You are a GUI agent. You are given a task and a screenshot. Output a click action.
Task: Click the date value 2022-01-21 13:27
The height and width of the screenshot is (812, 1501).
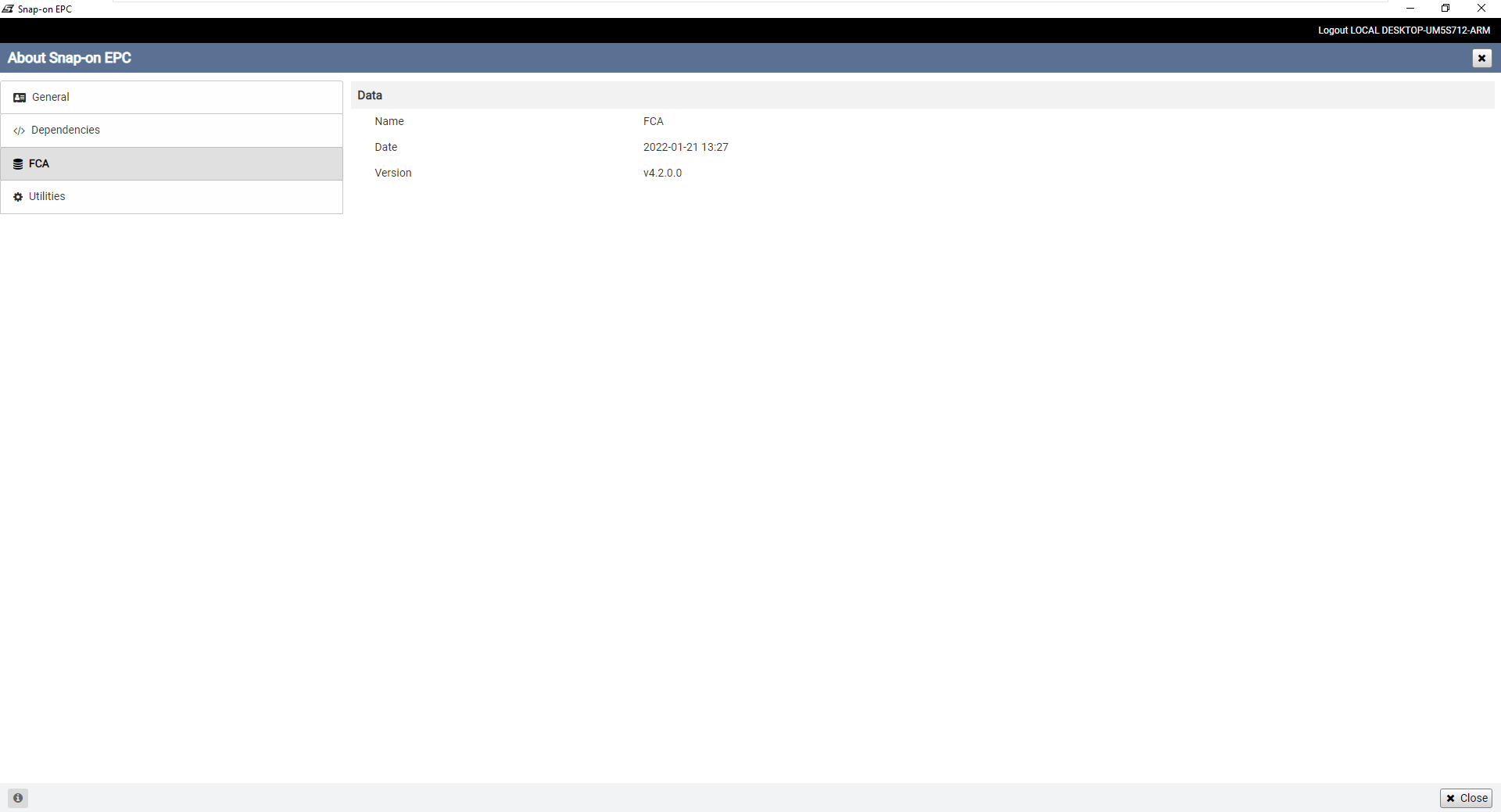point(686,147)
